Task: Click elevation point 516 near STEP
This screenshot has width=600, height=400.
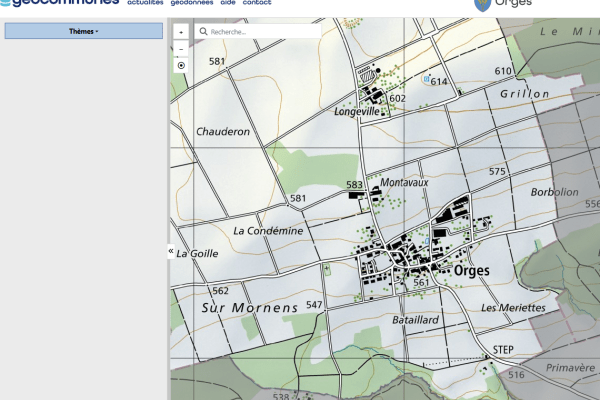Action: pos(516,375)
